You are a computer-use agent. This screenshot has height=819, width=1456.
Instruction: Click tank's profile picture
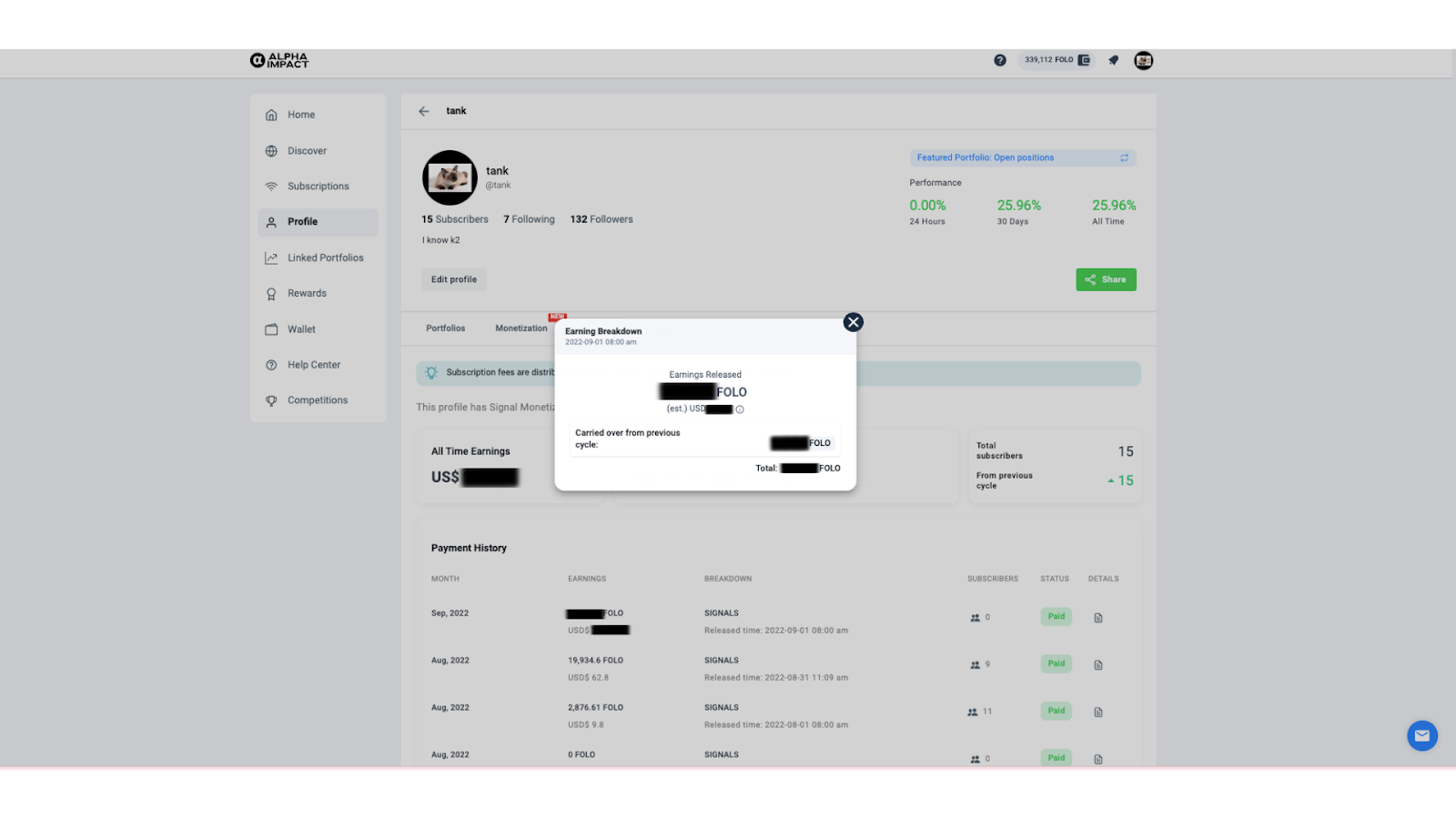(x=450, y=177)
